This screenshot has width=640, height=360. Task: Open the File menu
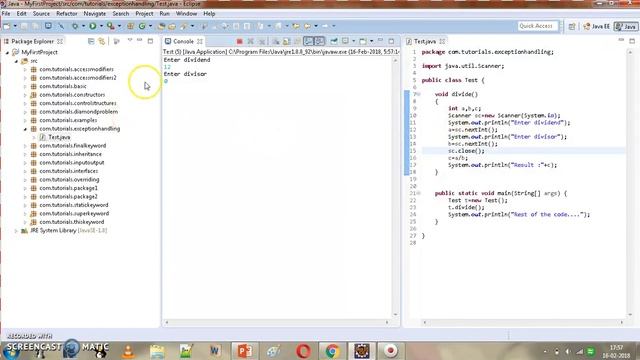6,13
